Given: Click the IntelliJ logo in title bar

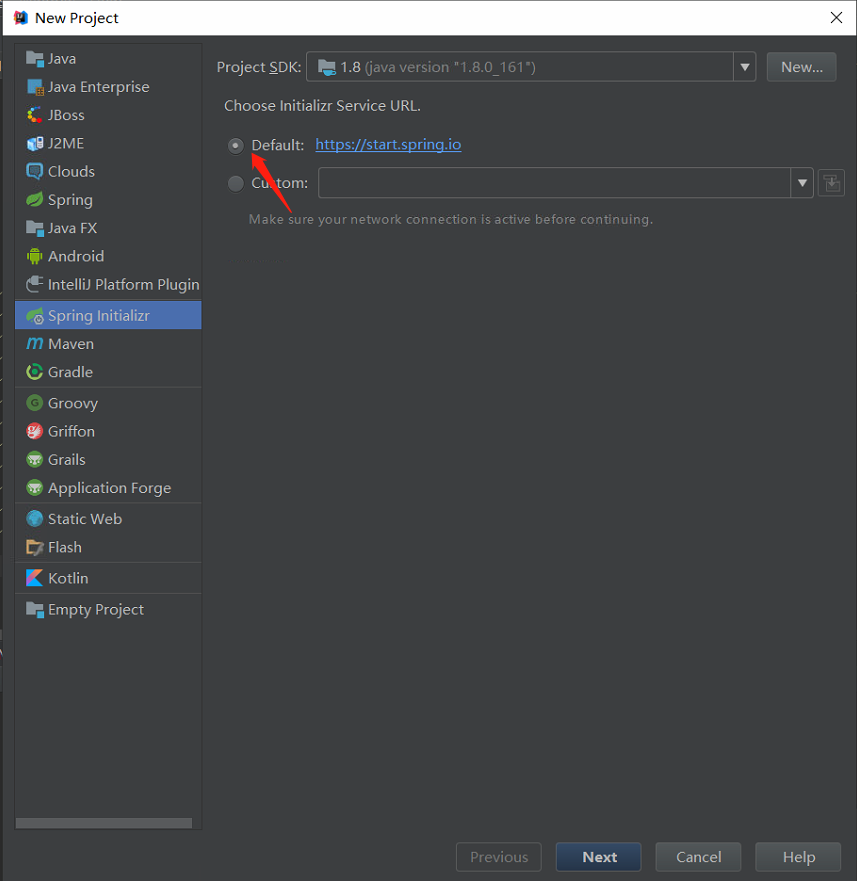Looking at the screenshot, I should coord(20,18).
